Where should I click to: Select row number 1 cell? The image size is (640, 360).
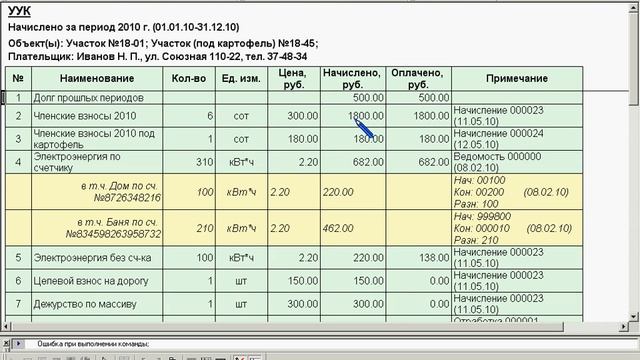pyautogui.click(x=18, y=98)
